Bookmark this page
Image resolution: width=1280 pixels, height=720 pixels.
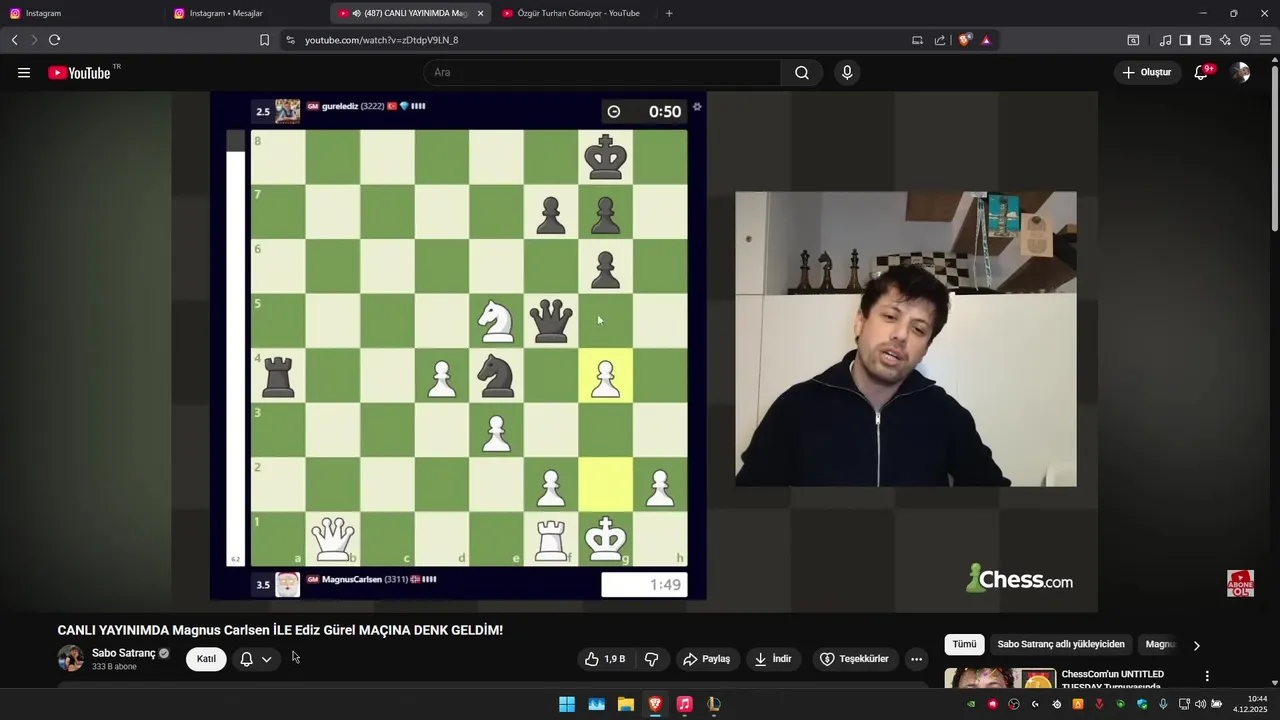pos(264,40)
